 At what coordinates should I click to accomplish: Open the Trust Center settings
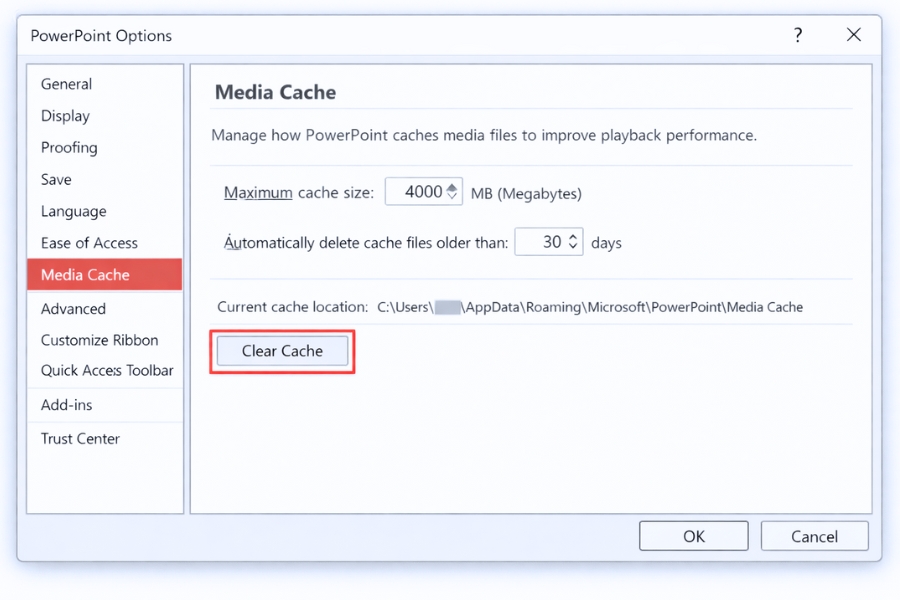80,439
